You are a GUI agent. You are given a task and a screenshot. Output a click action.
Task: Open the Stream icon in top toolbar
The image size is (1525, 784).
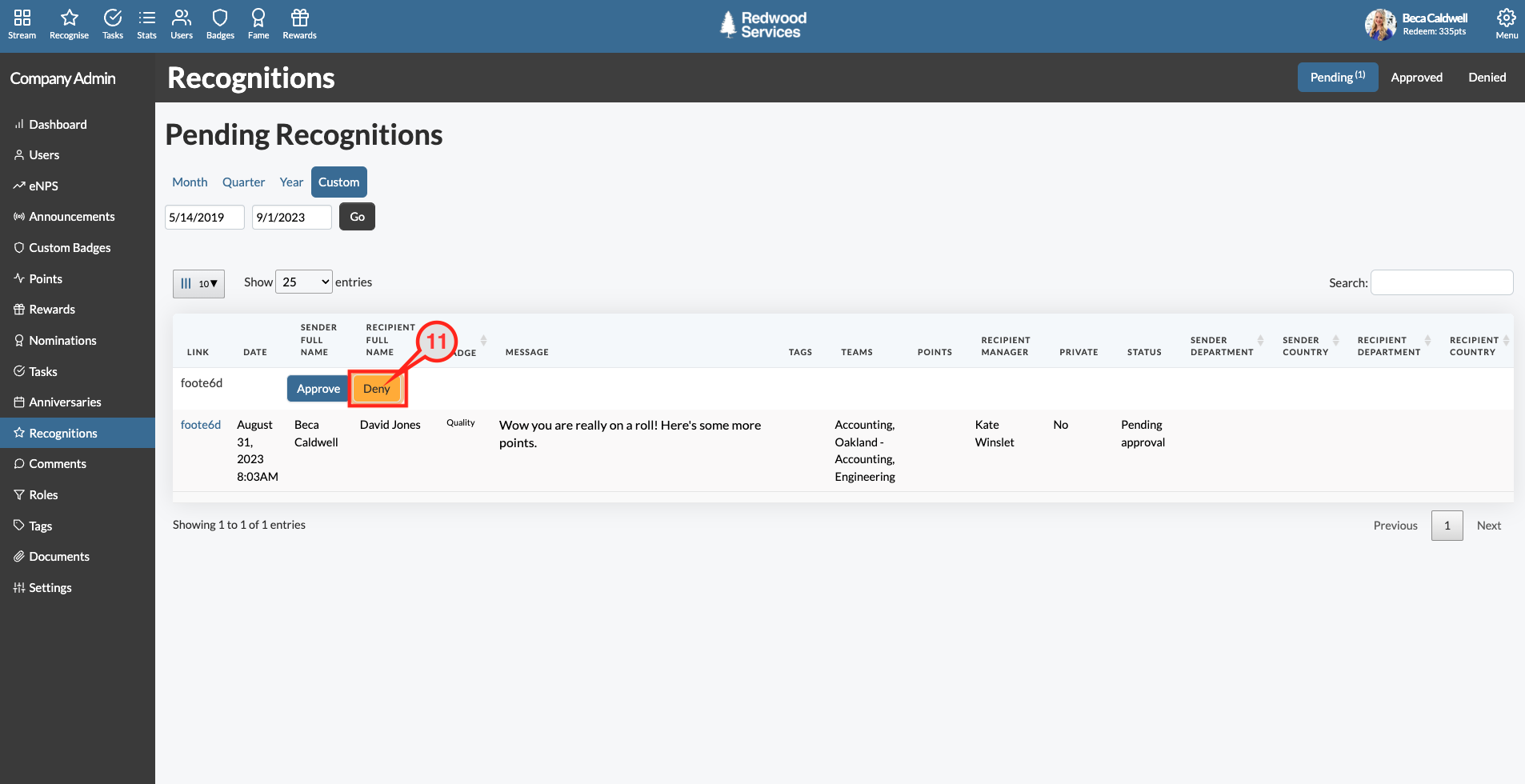point(22,24)
